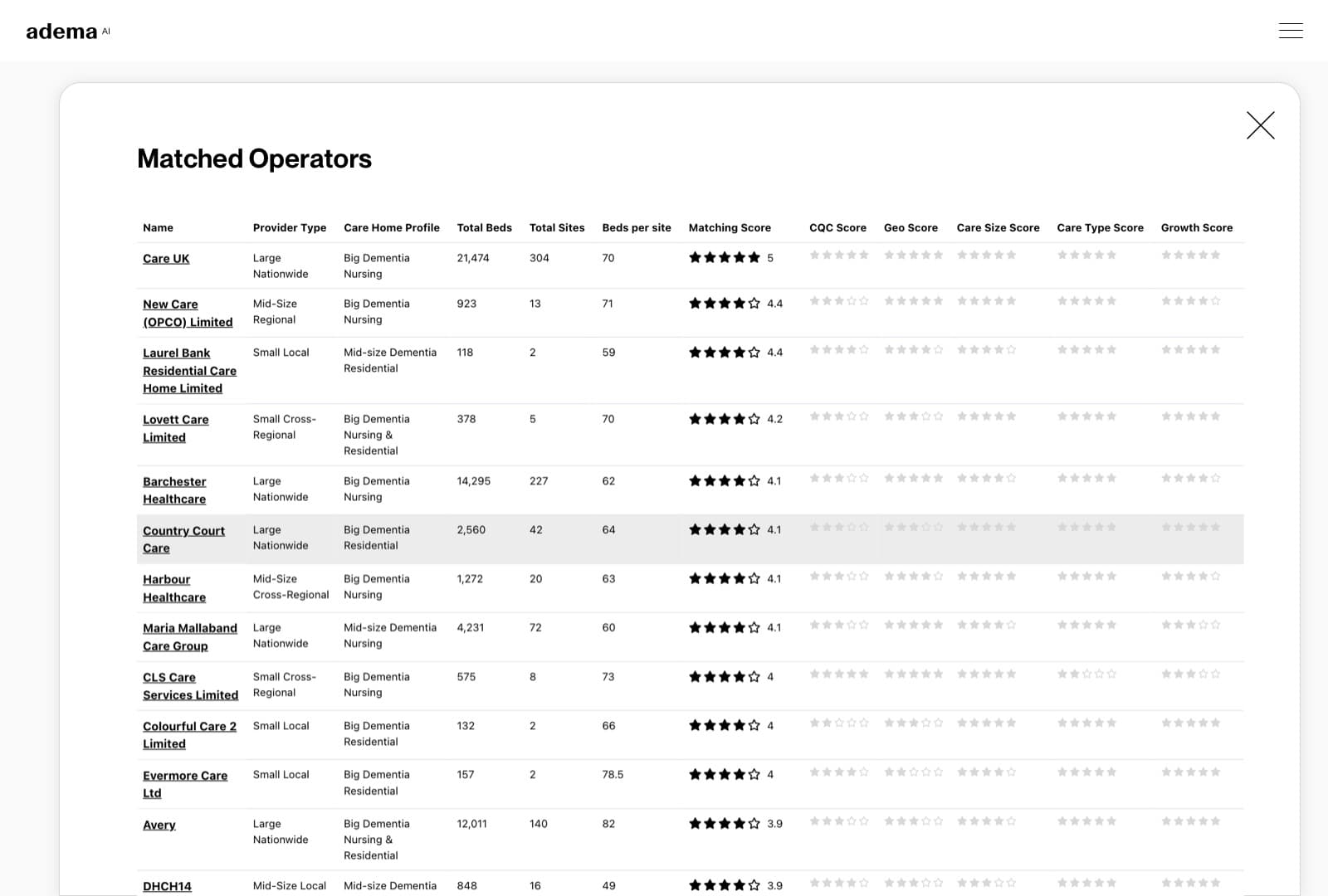Open the Lovett Care Limited link
This screenshot has height=896, width=1328.
[175, 428]
